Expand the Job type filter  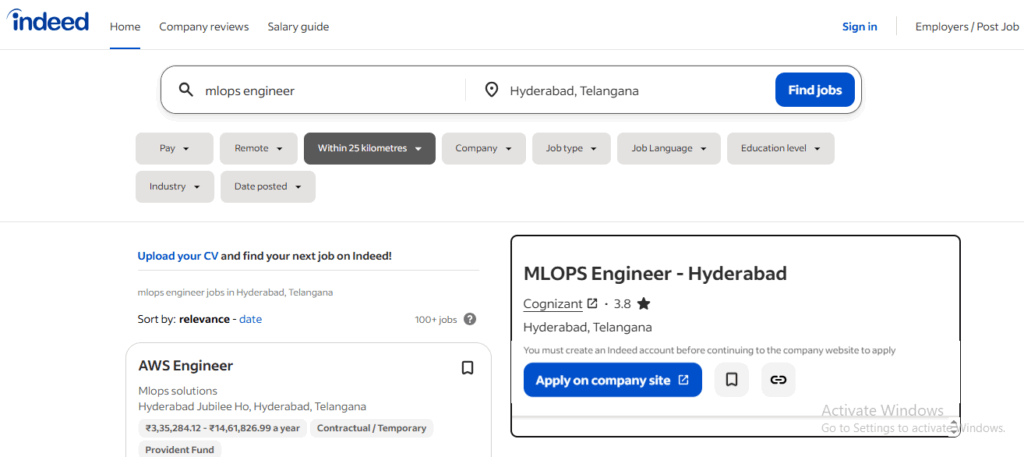point(571,148)
